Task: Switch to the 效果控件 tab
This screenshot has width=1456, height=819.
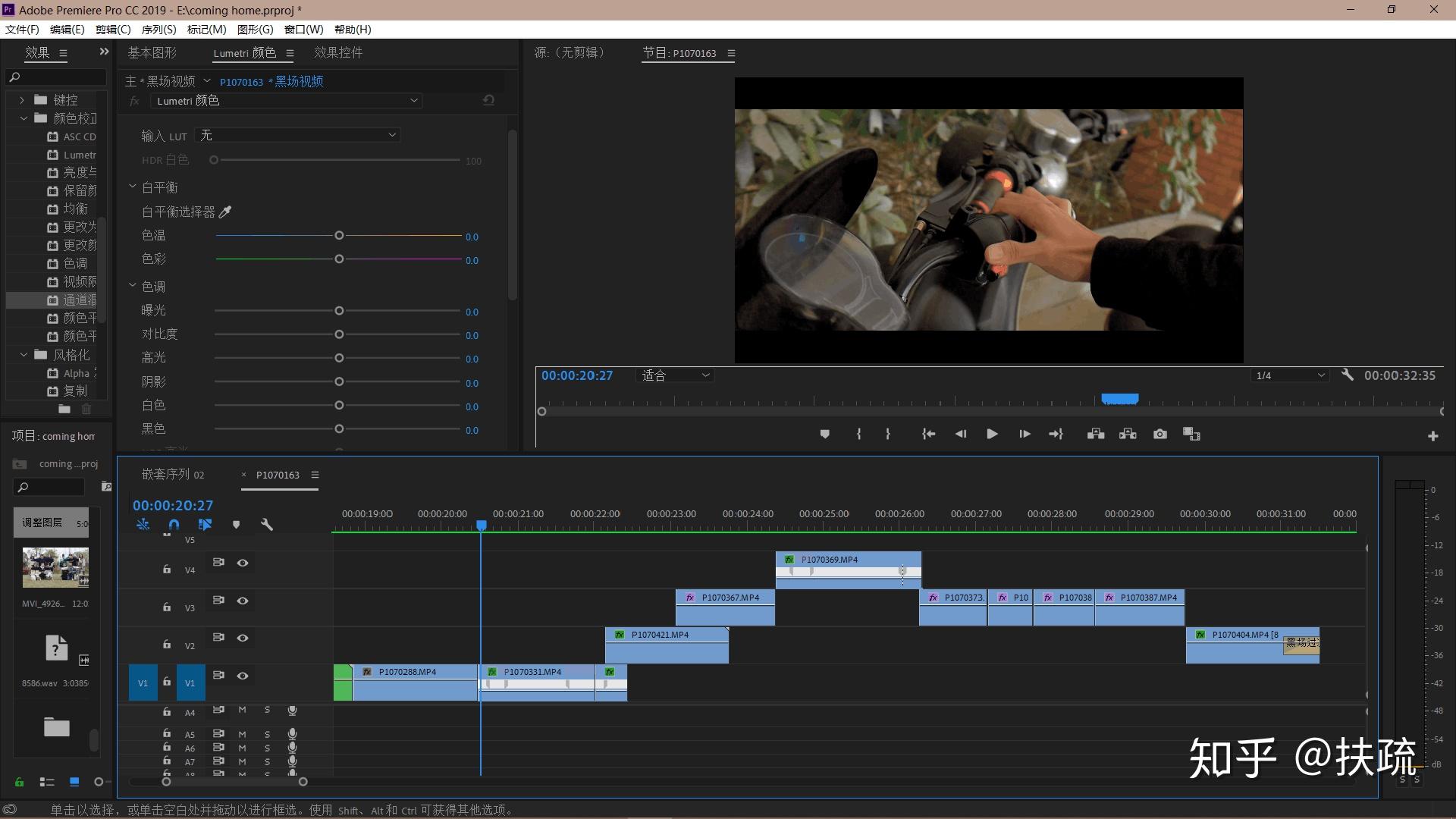Action: 338,52
